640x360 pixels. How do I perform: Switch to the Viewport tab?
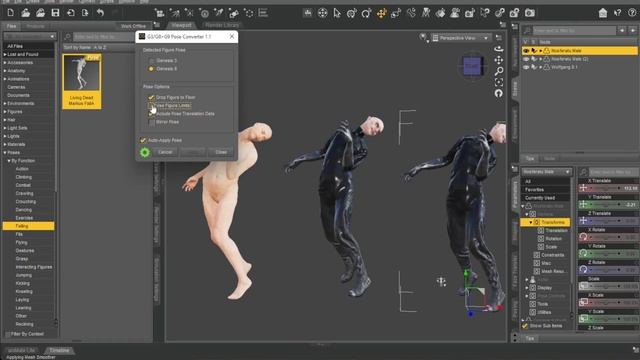182,25
